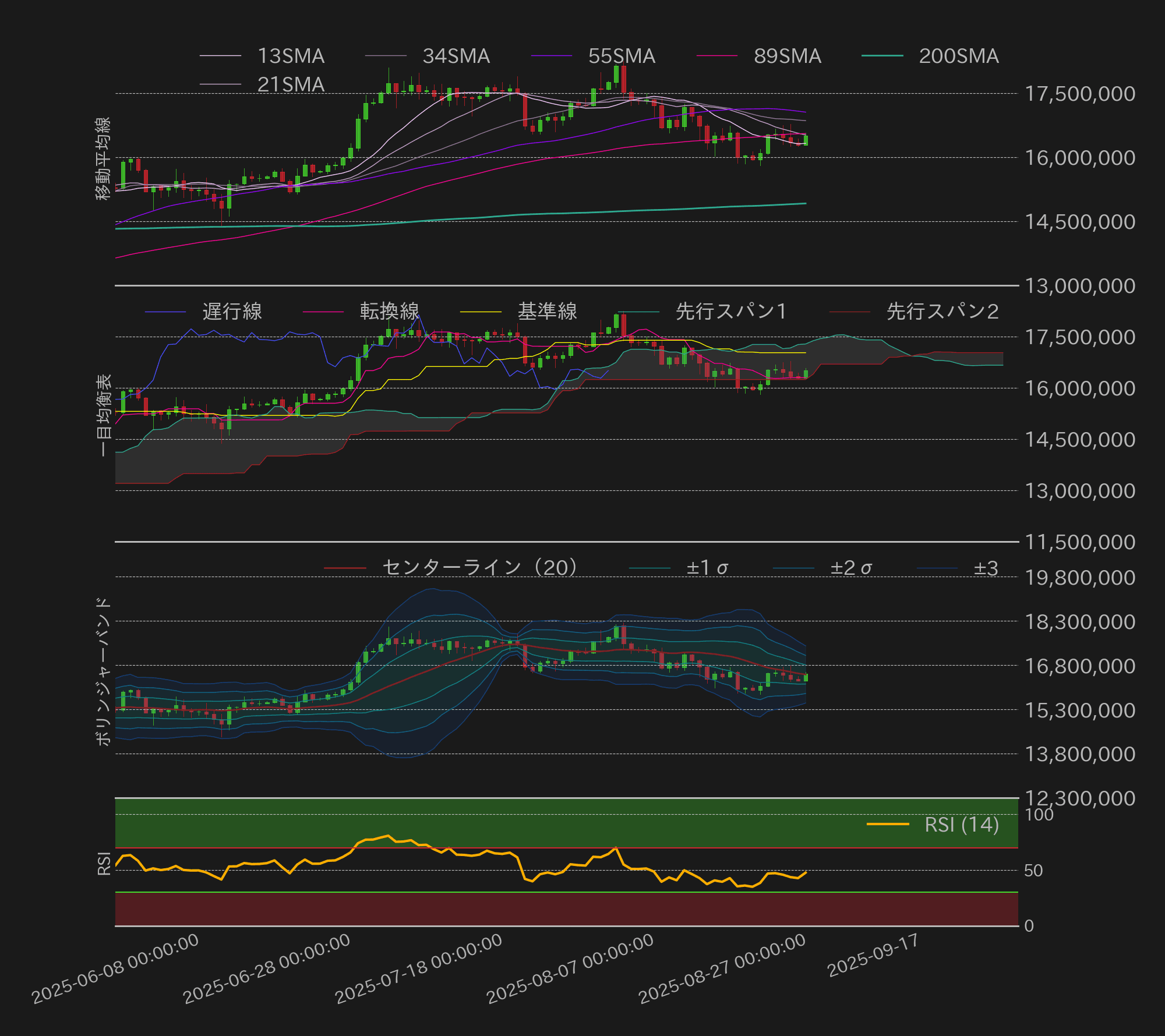Toggle 先行スパン1 in the legend
The height and width of the screenshot is (1036, 1165).
click(730, 312)
